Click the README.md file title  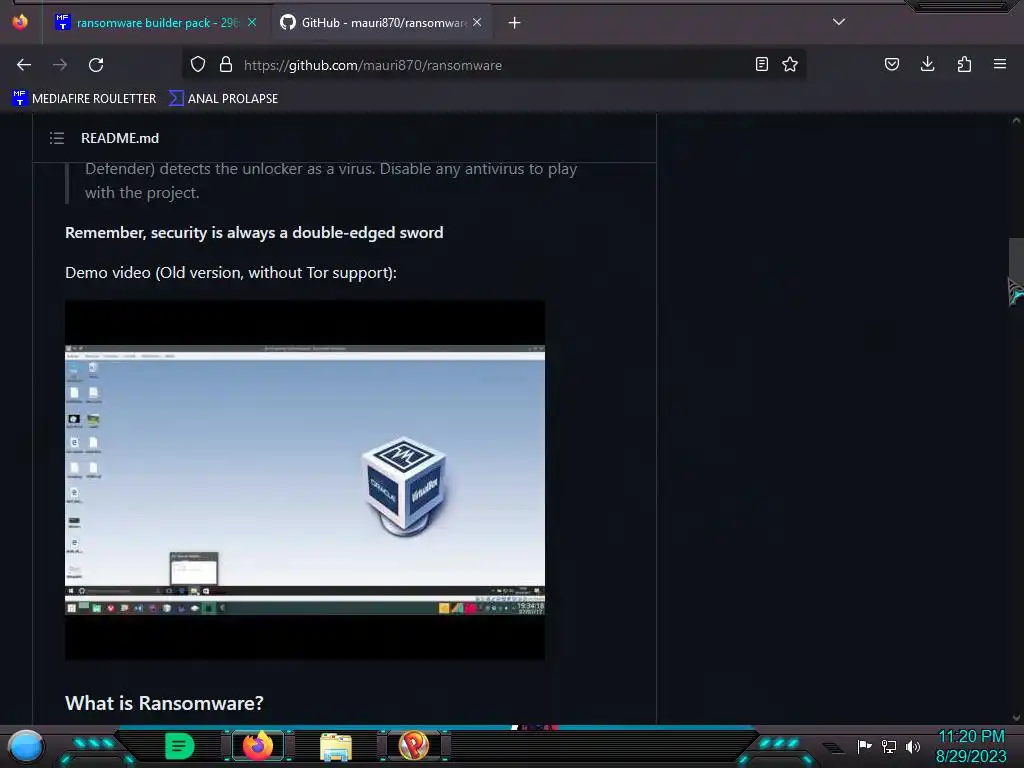120,138
